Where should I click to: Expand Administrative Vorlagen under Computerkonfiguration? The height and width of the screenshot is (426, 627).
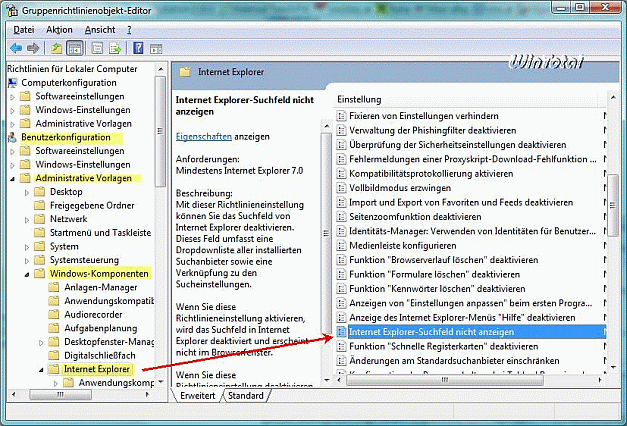[12, 124]
